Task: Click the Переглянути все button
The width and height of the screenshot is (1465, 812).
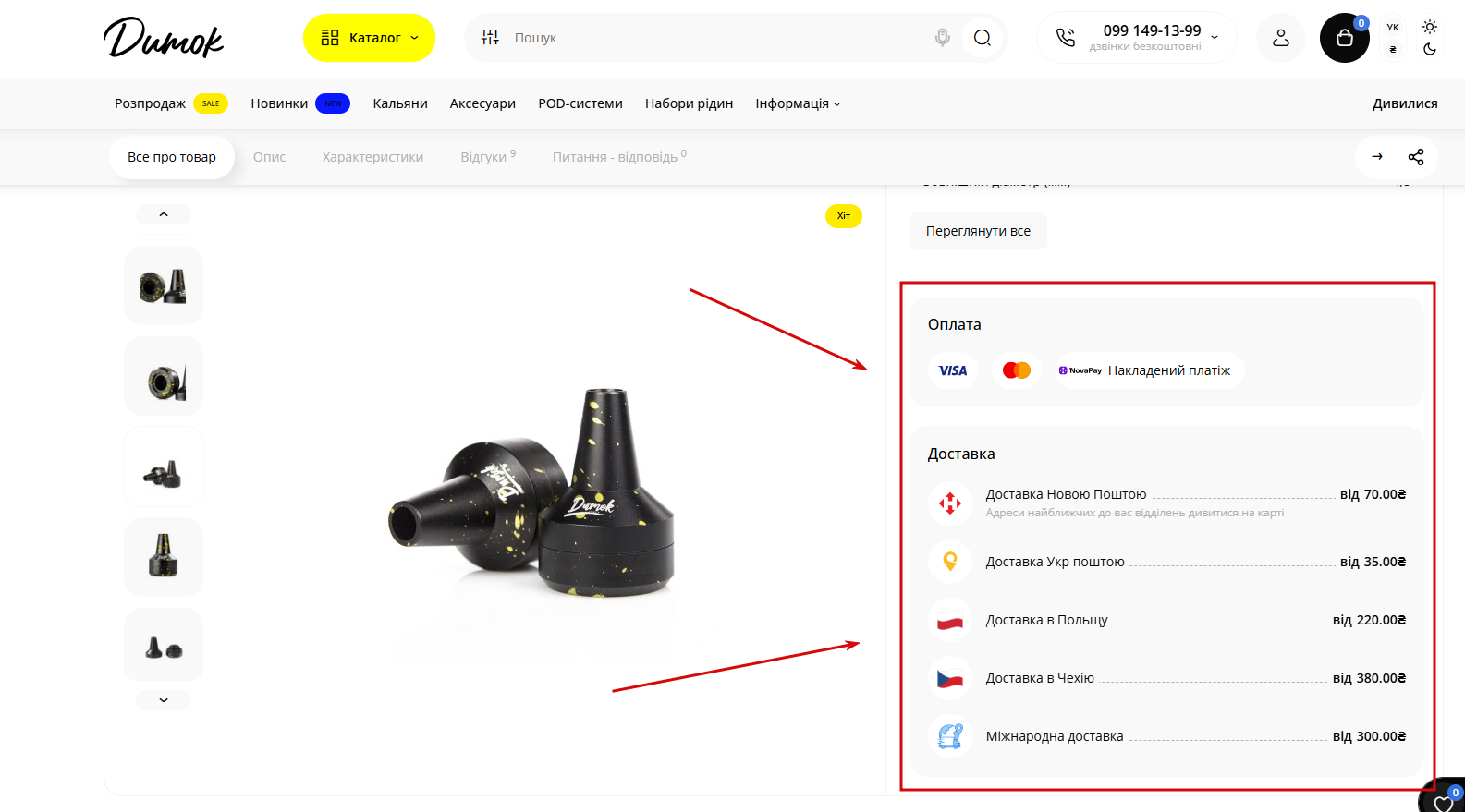Action: (978, 231)
